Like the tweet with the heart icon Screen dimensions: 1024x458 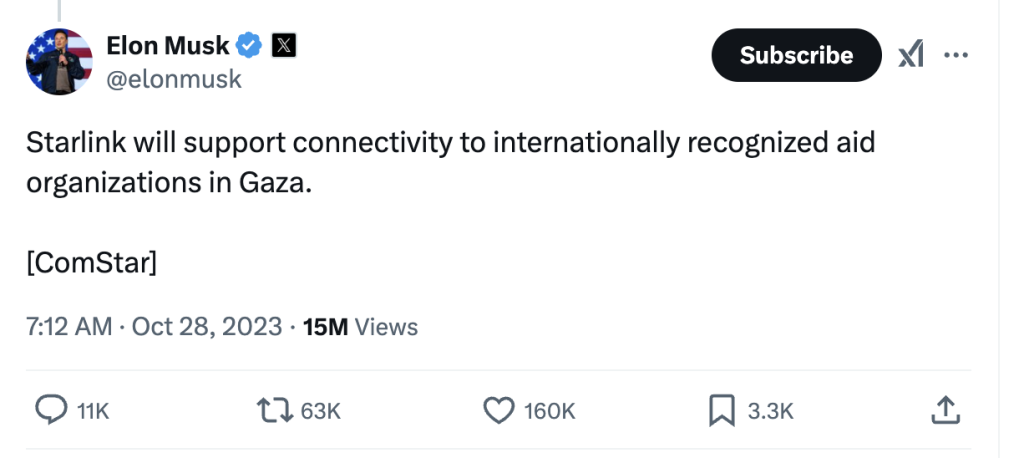point(498,409)
